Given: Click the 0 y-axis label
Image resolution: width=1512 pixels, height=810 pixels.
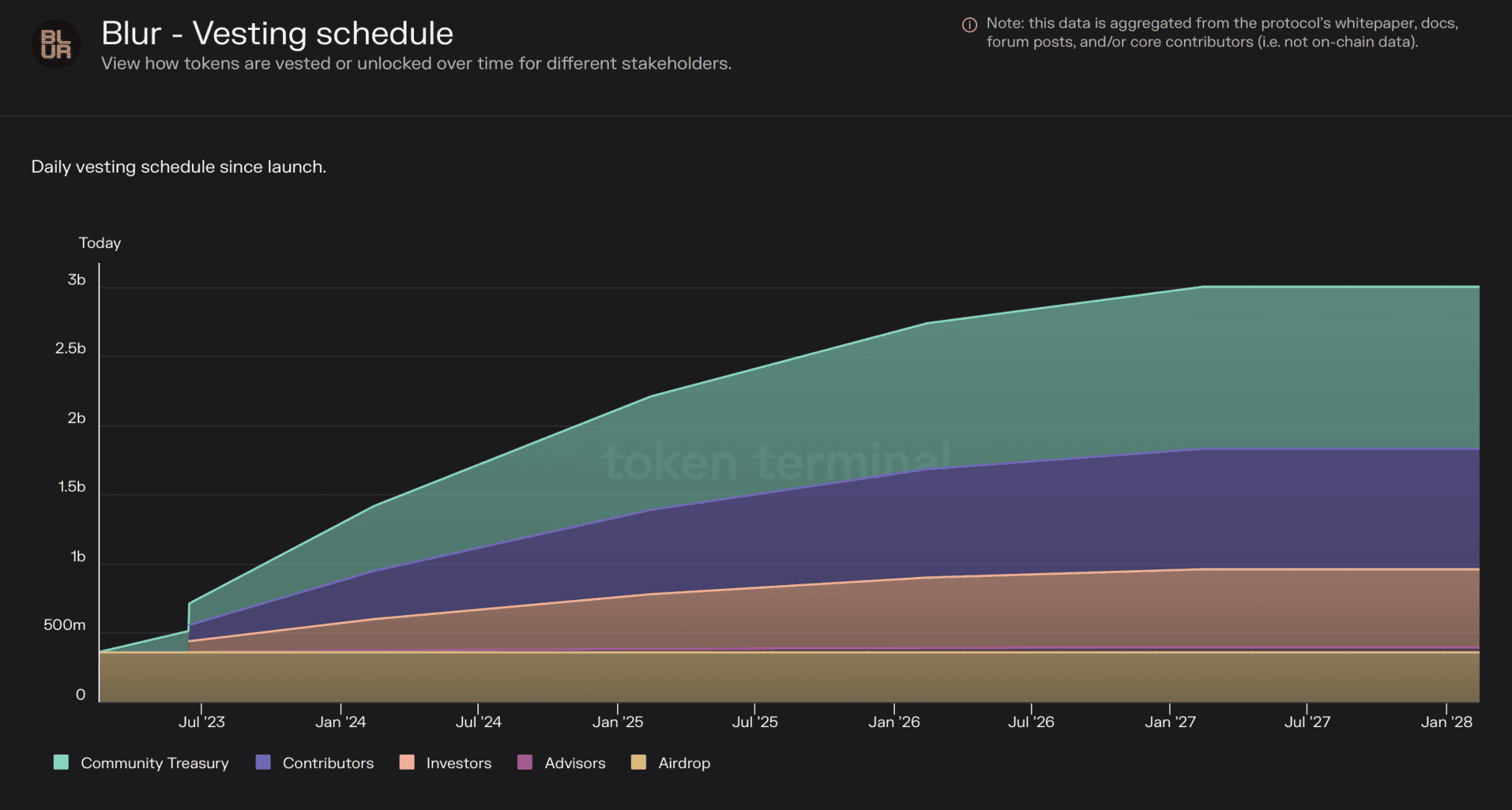Looking at the screenshot, I should click(81, 695).
